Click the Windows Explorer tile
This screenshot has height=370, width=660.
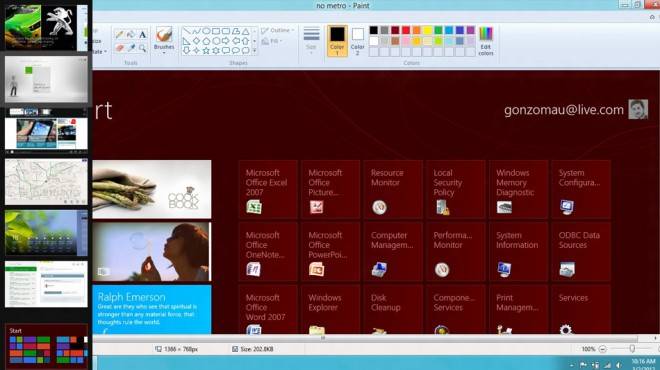click(330, 310)
